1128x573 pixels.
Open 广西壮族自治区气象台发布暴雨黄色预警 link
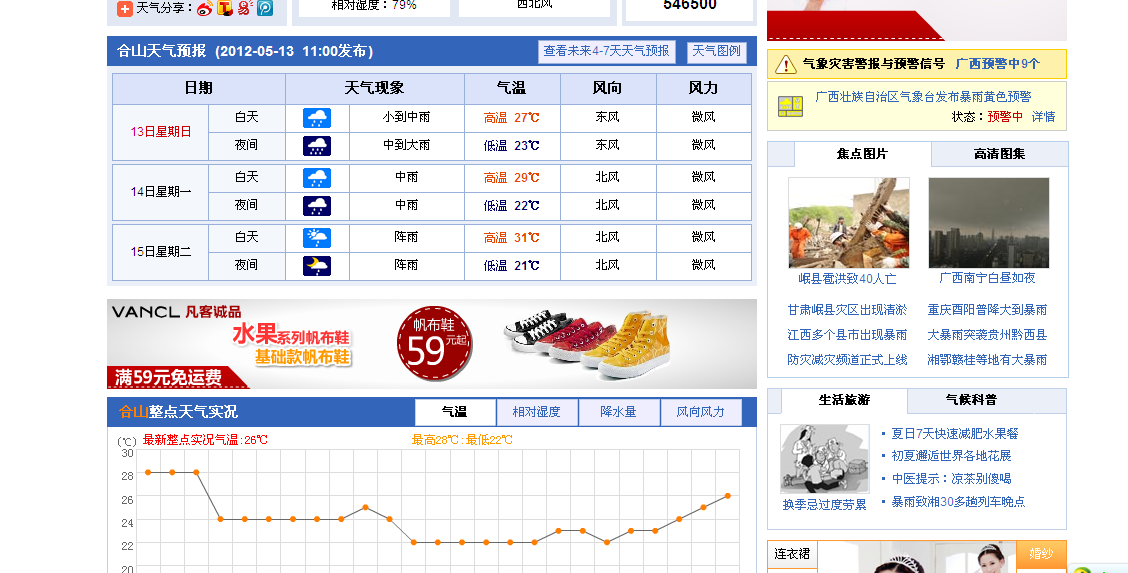923,96
